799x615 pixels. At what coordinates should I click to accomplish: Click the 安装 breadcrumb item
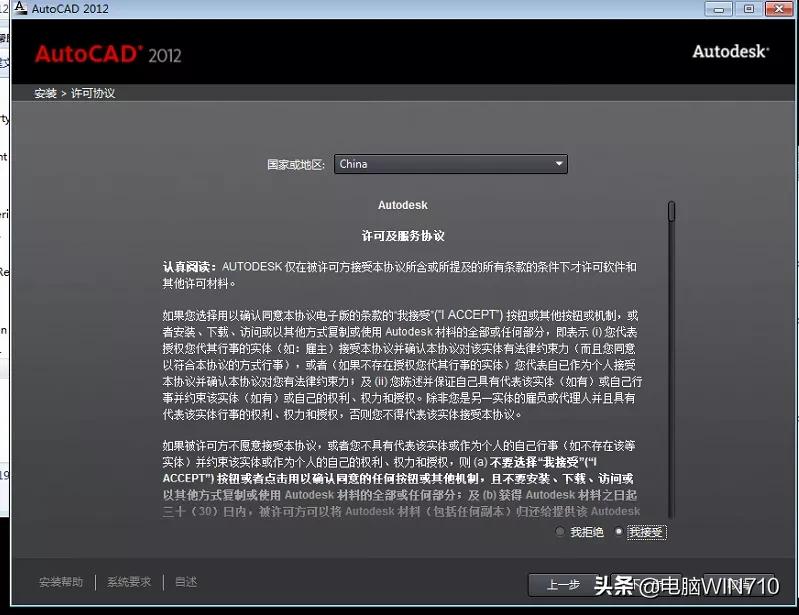click(x=45, y=93)
